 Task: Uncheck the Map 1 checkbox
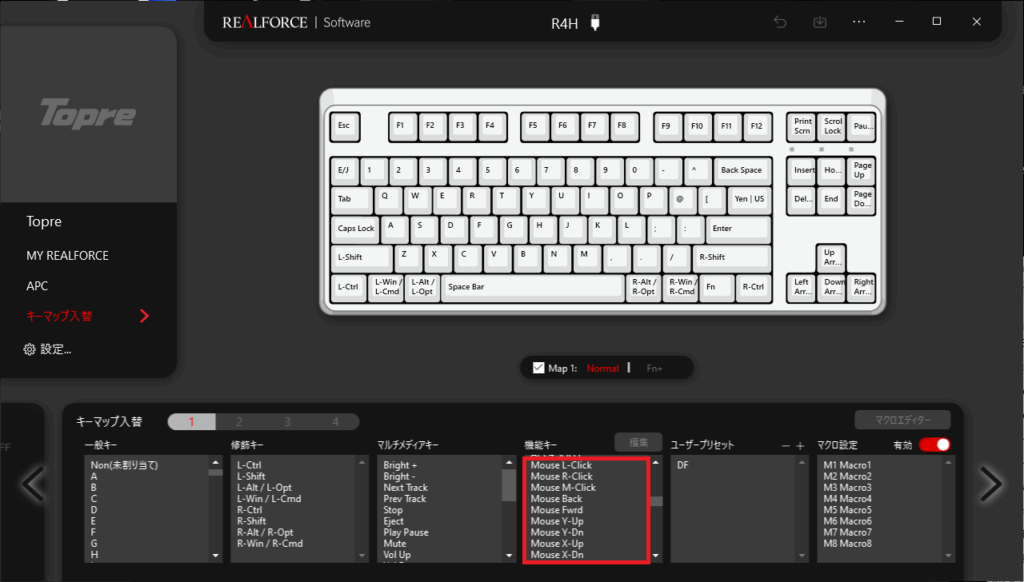click(x=539, y=368)
